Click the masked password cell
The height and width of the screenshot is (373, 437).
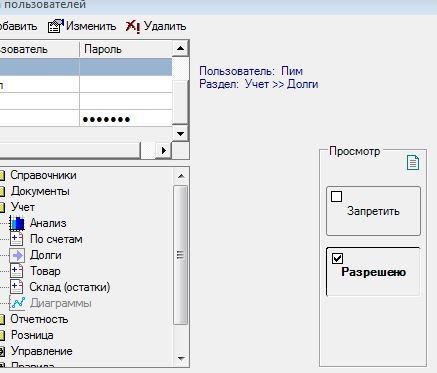pyautogui.click(x=126, y=119)
